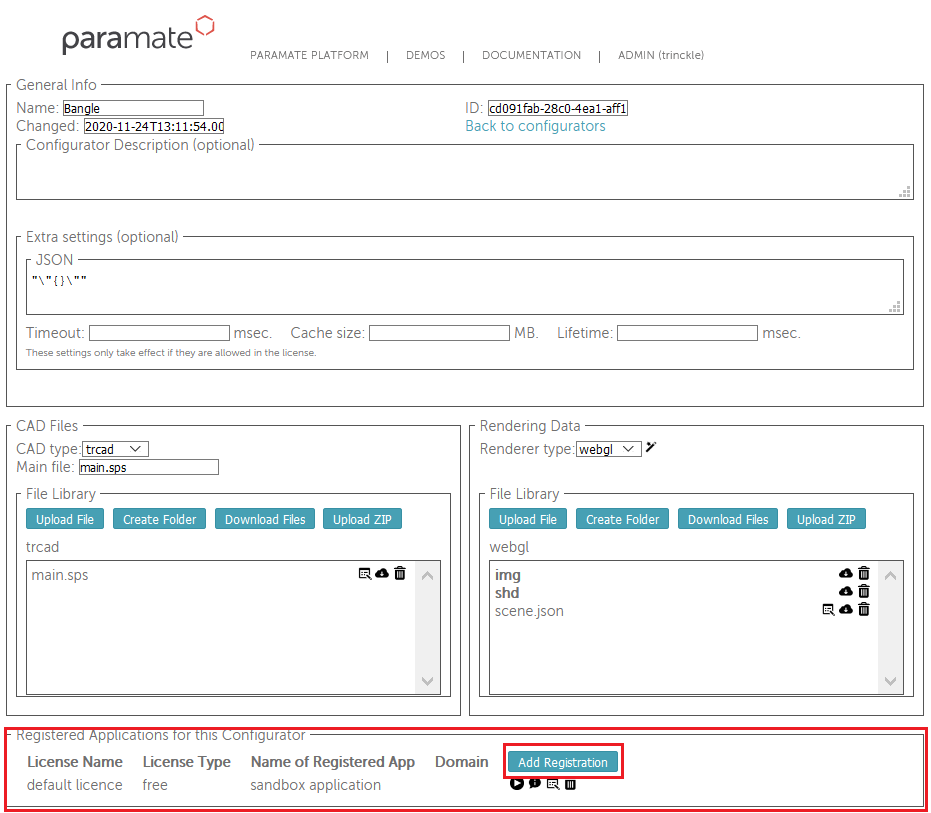Select scene.json in the webgl file list

[x=529, y=611]
